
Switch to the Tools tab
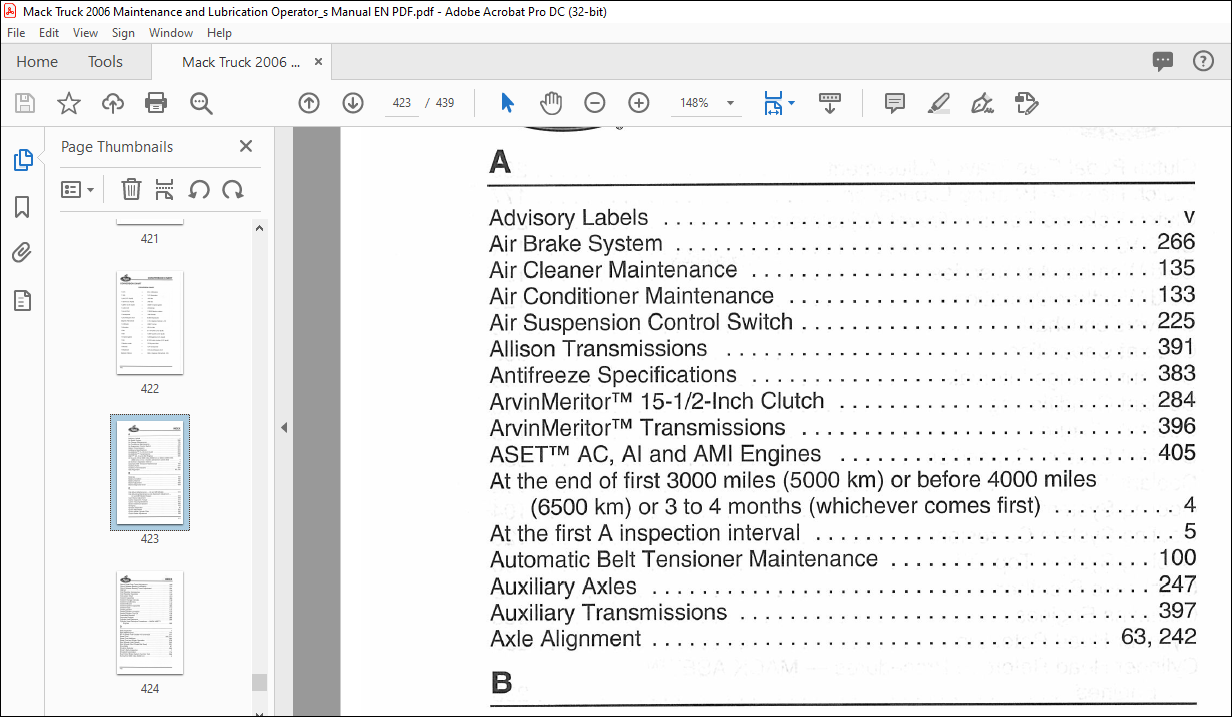(105, 61)
